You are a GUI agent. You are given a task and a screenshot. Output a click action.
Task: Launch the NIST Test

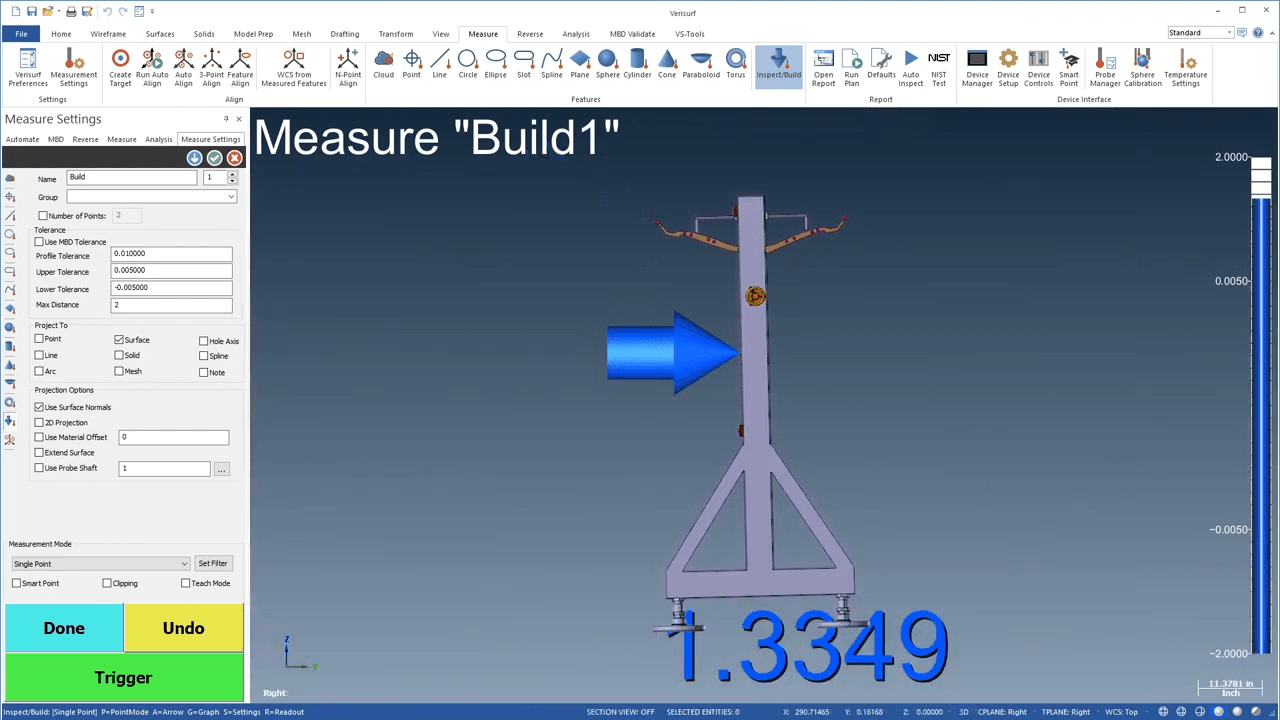coord(939,67)
